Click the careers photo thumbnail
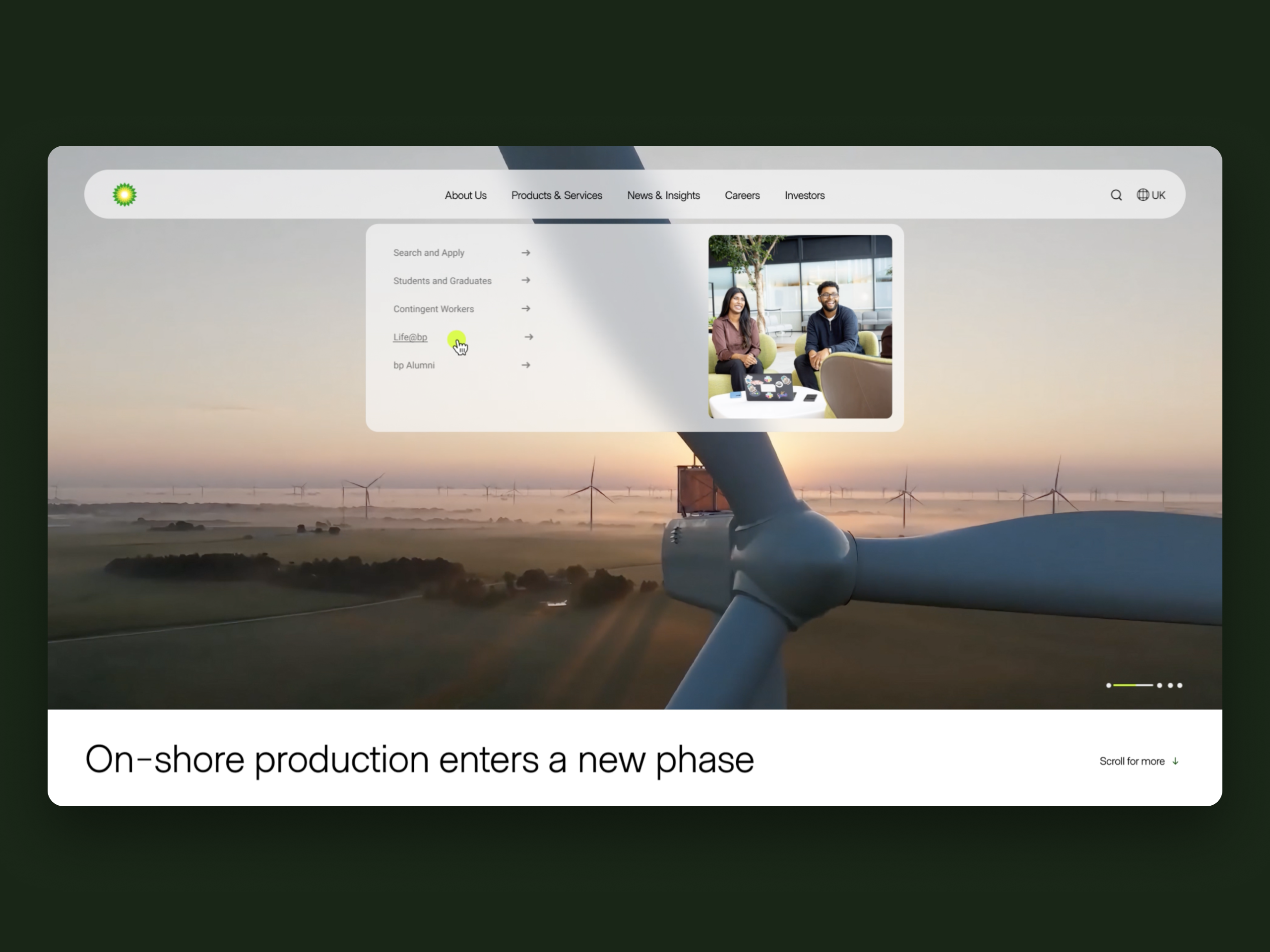The height and width of the screenshot is (952, 1270). (800, 327)
